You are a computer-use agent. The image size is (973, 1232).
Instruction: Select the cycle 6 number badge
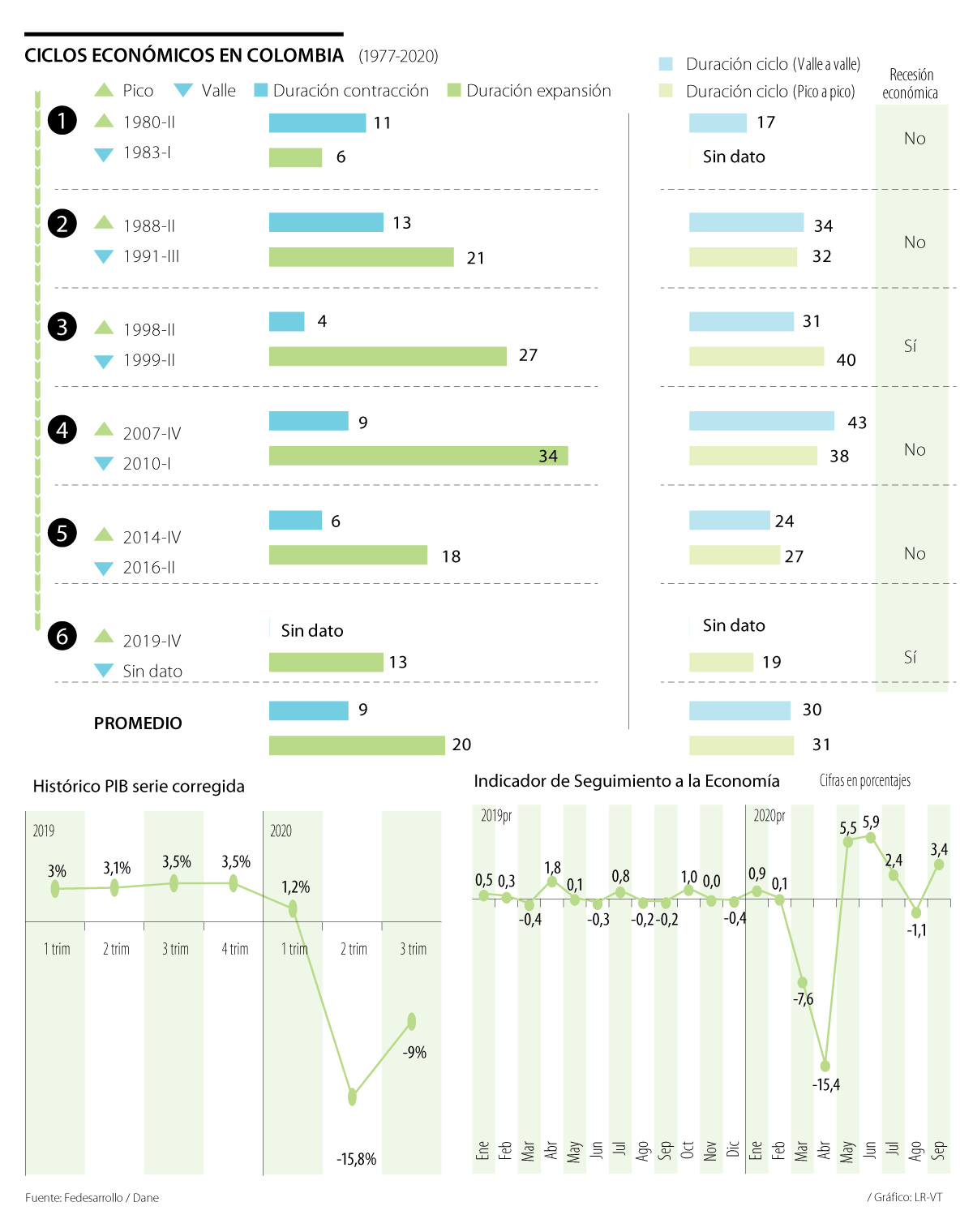tap(62, 636)
